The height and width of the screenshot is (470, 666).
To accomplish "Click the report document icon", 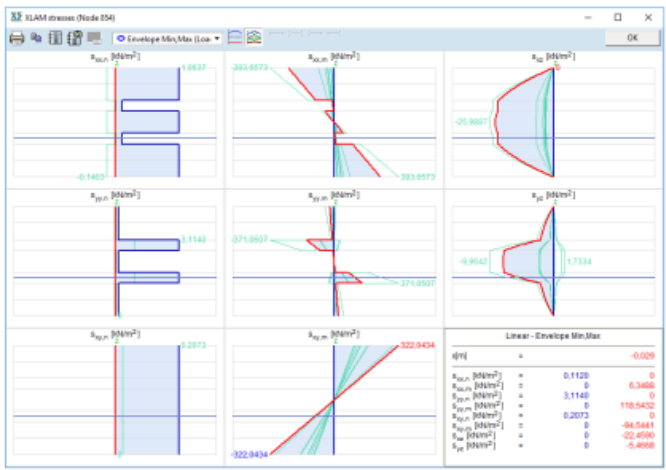I will pos(75,38).
